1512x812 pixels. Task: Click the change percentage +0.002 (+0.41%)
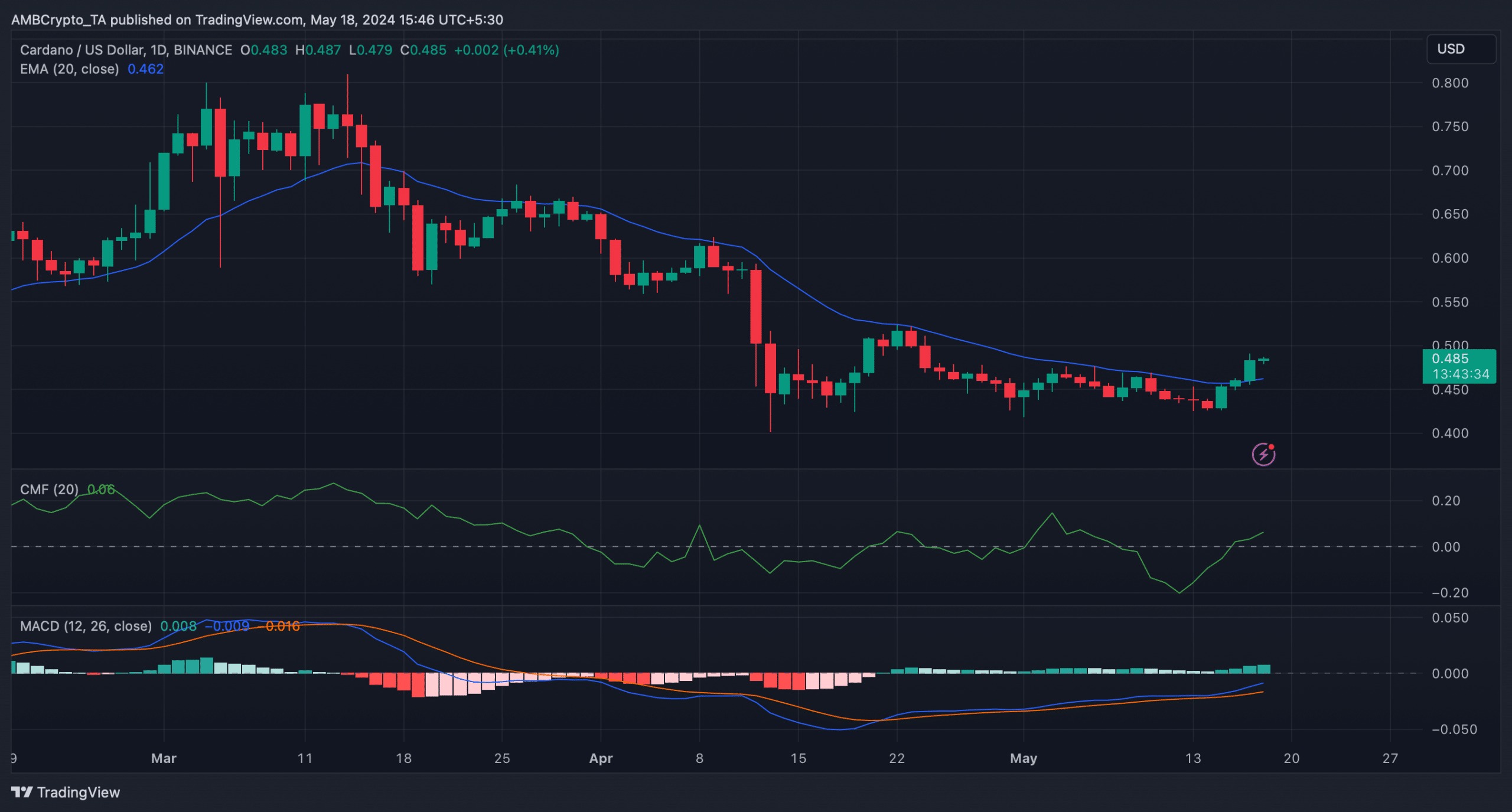pyautogui.click(x=506, y=50)
